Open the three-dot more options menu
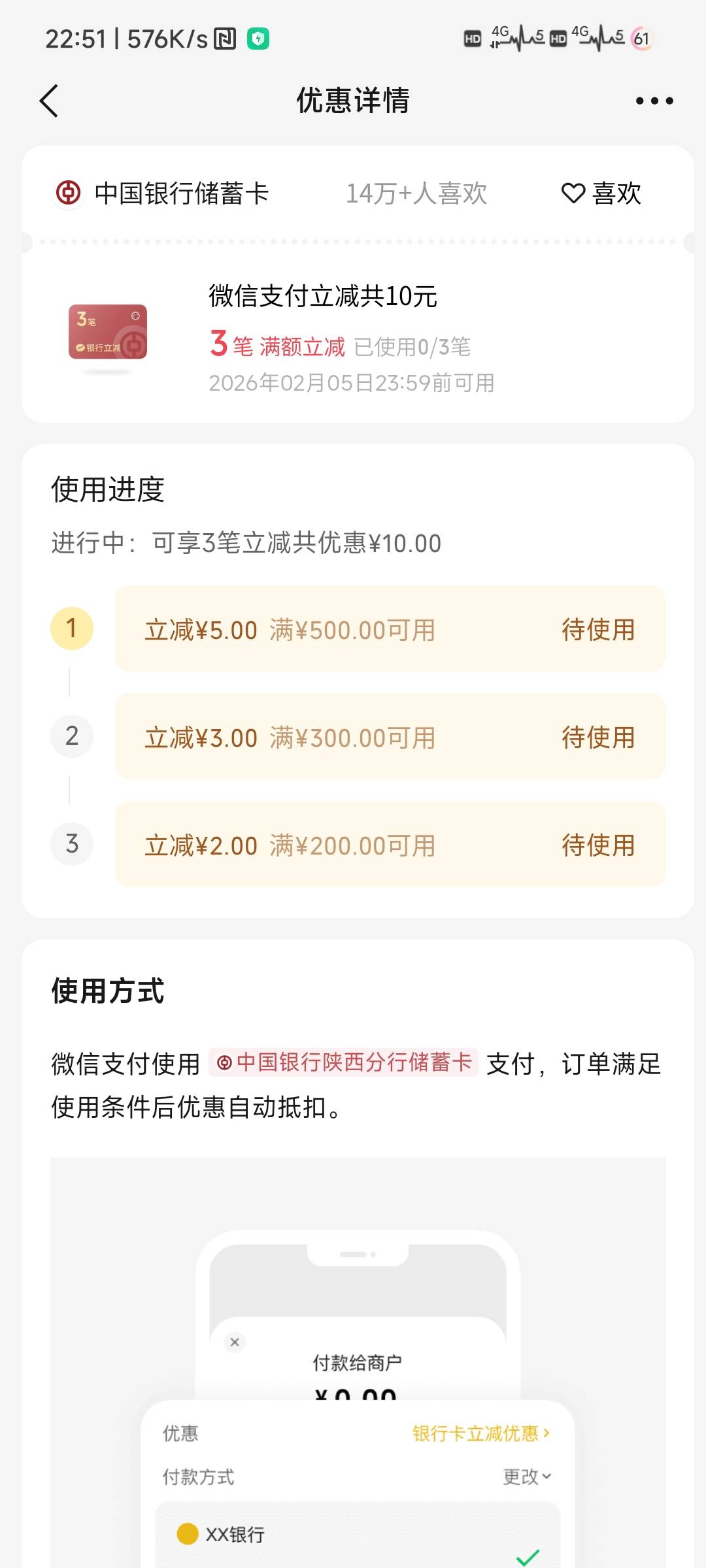 click(654, 101)
